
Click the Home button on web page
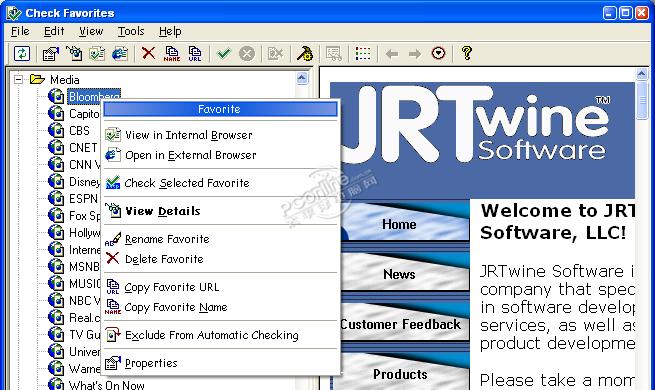click(405, 223)
